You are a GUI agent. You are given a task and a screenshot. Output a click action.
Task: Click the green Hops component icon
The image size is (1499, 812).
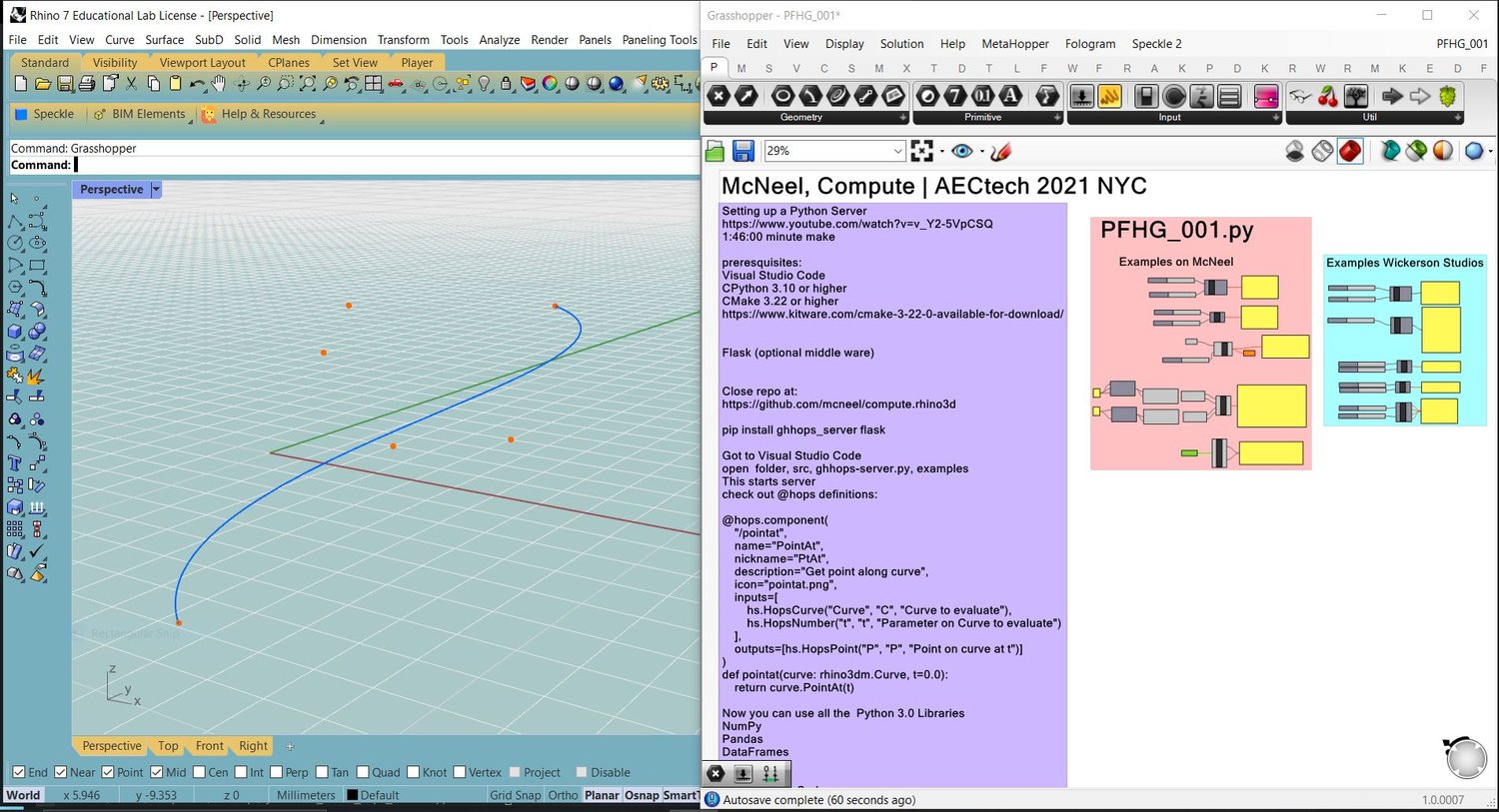[1448, 96]
